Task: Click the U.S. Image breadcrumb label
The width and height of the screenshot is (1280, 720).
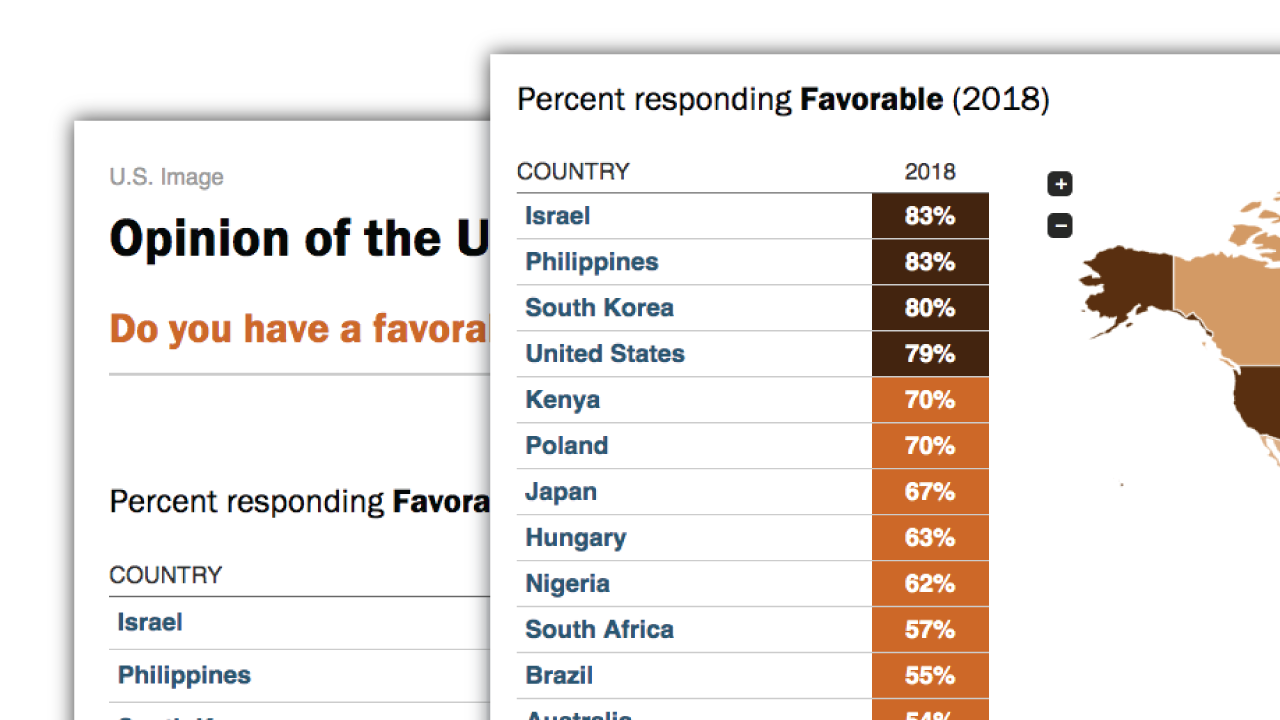Action: pos(166,177)
